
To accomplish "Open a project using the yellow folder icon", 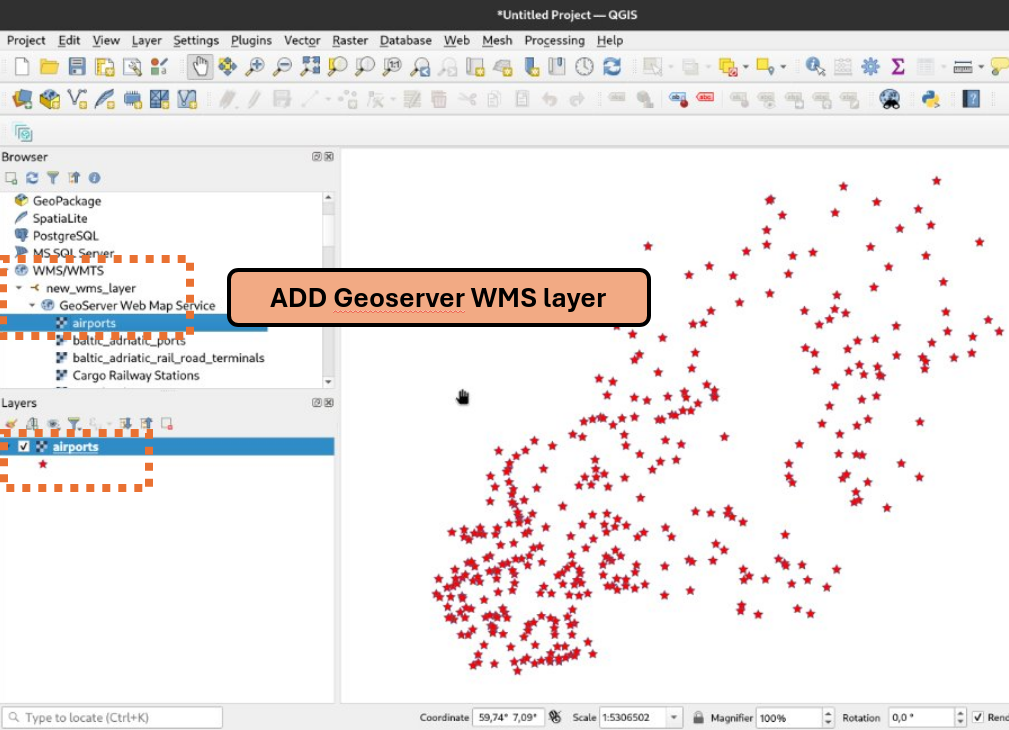I will coord(50,66).
